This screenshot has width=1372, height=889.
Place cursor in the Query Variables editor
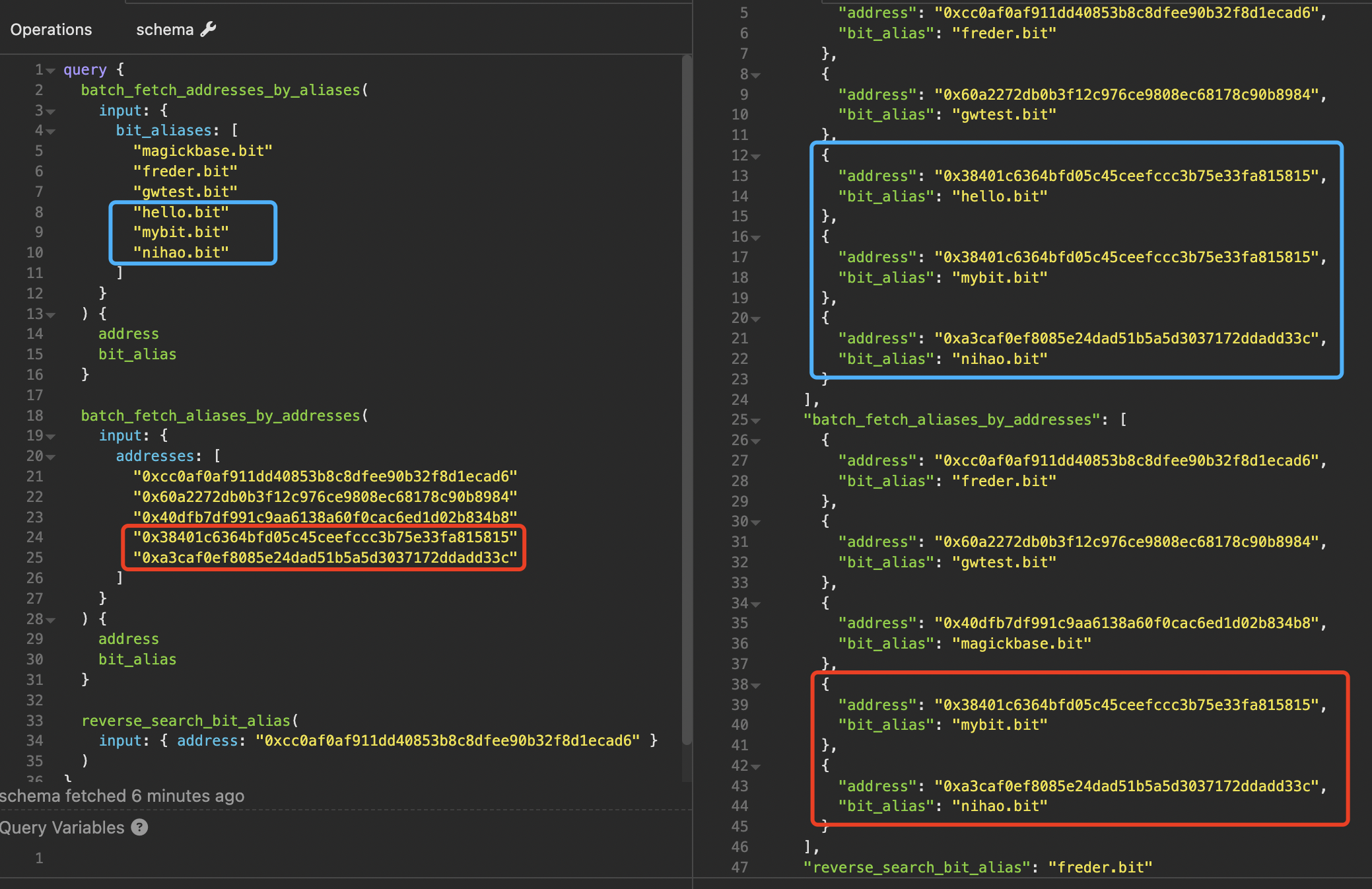tap(264, 857)
